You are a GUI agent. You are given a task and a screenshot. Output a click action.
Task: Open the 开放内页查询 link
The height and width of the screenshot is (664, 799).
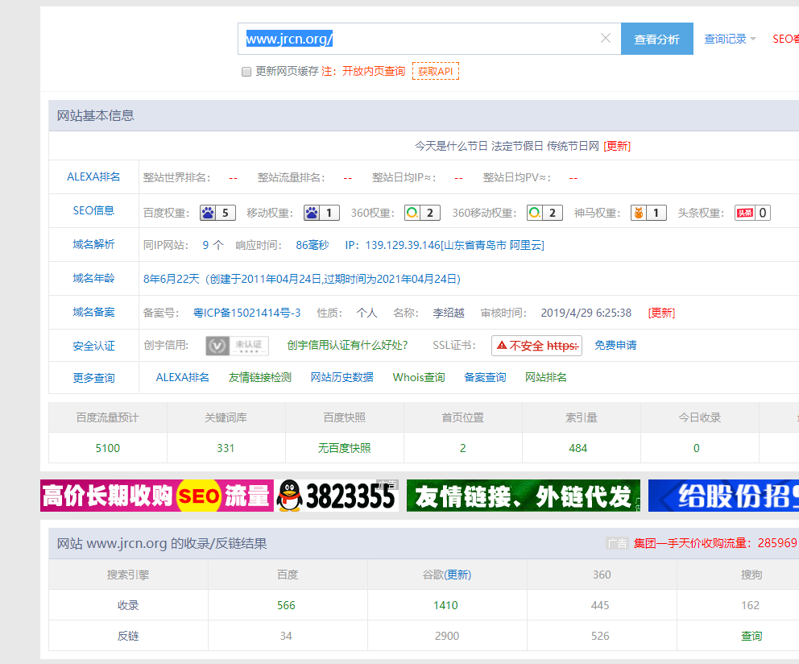point(374,71)
